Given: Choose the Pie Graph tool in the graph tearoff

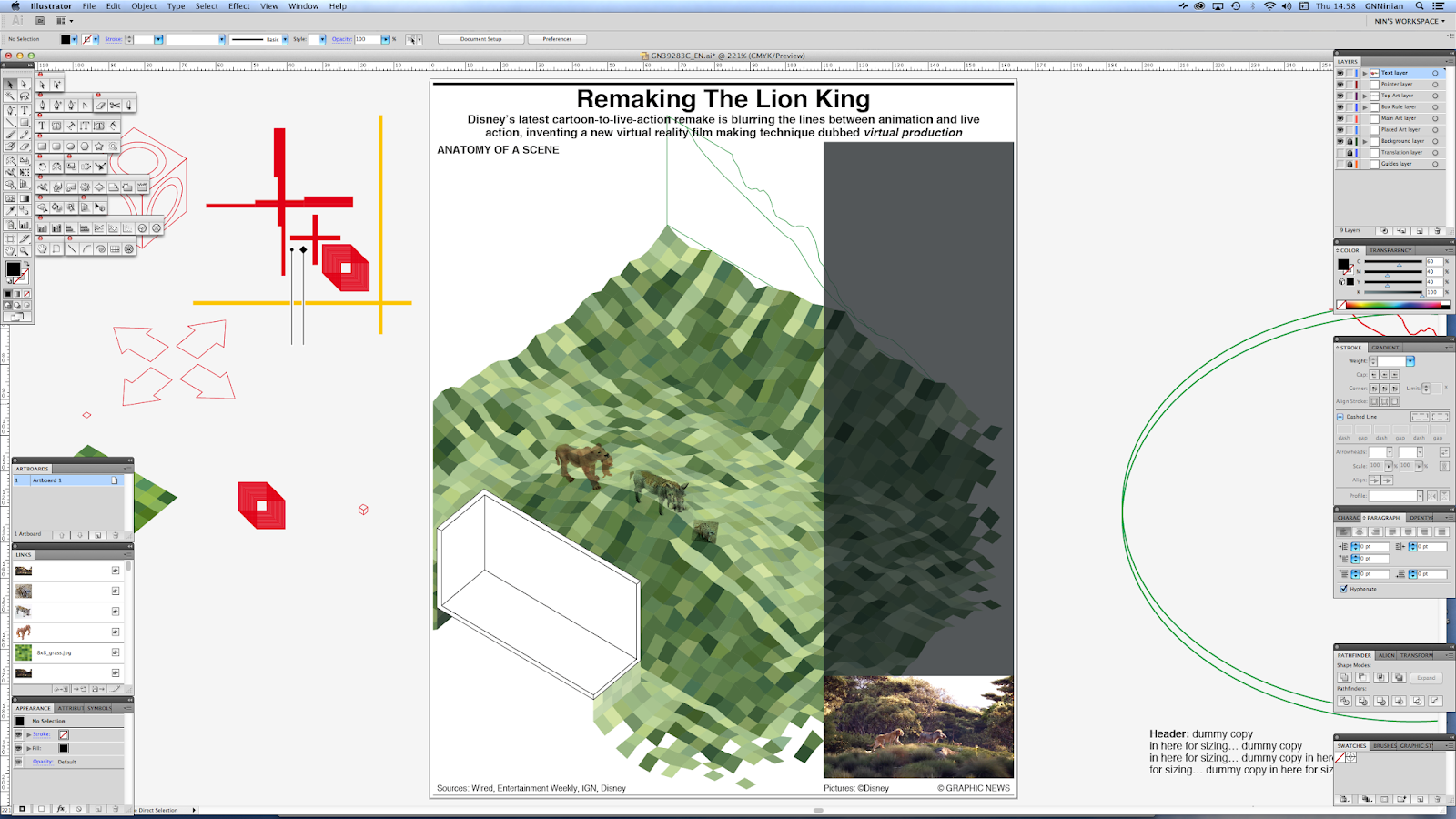Looking at the screenshot, I should [142, 228].
